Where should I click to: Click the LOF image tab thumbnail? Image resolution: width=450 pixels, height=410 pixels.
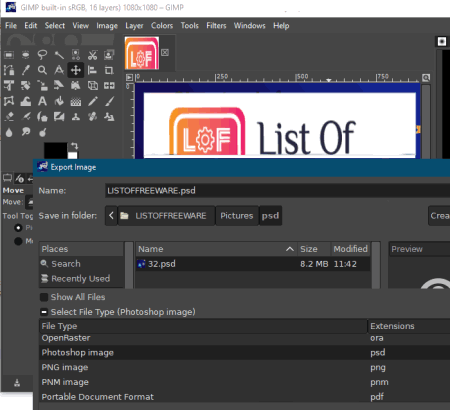[x=142, y=53]
